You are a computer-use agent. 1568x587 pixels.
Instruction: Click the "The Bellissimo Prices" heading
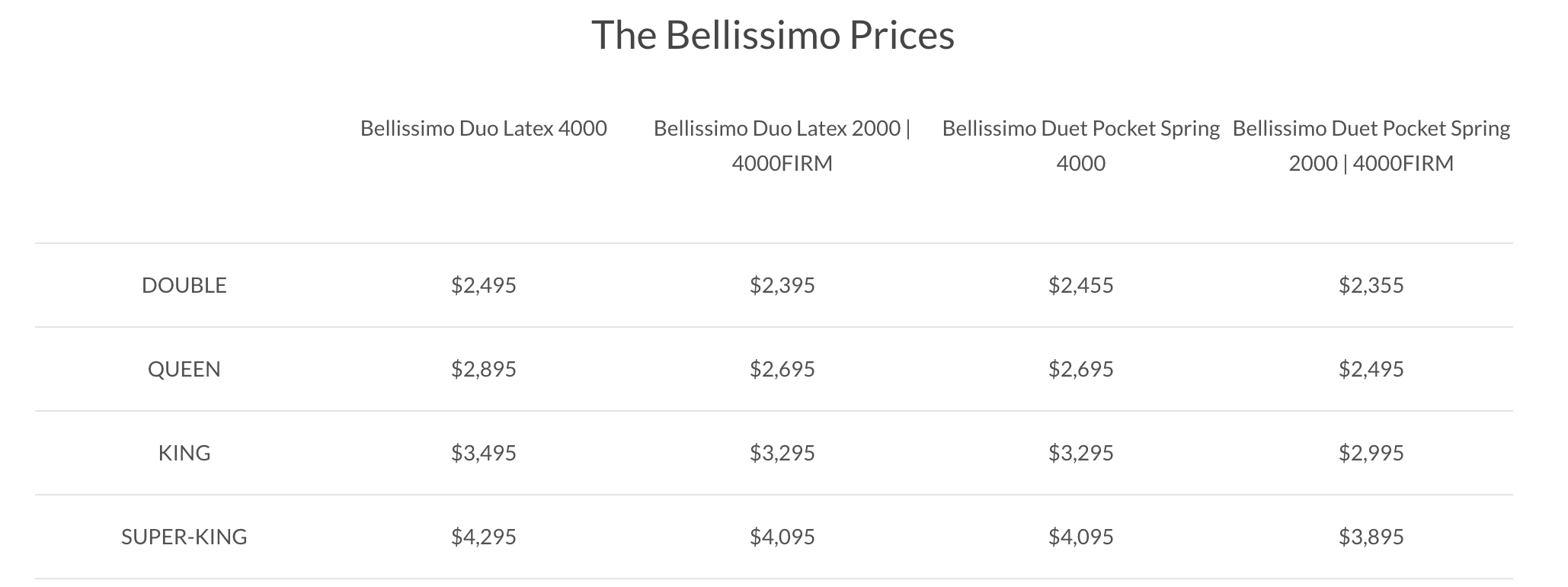773,35
